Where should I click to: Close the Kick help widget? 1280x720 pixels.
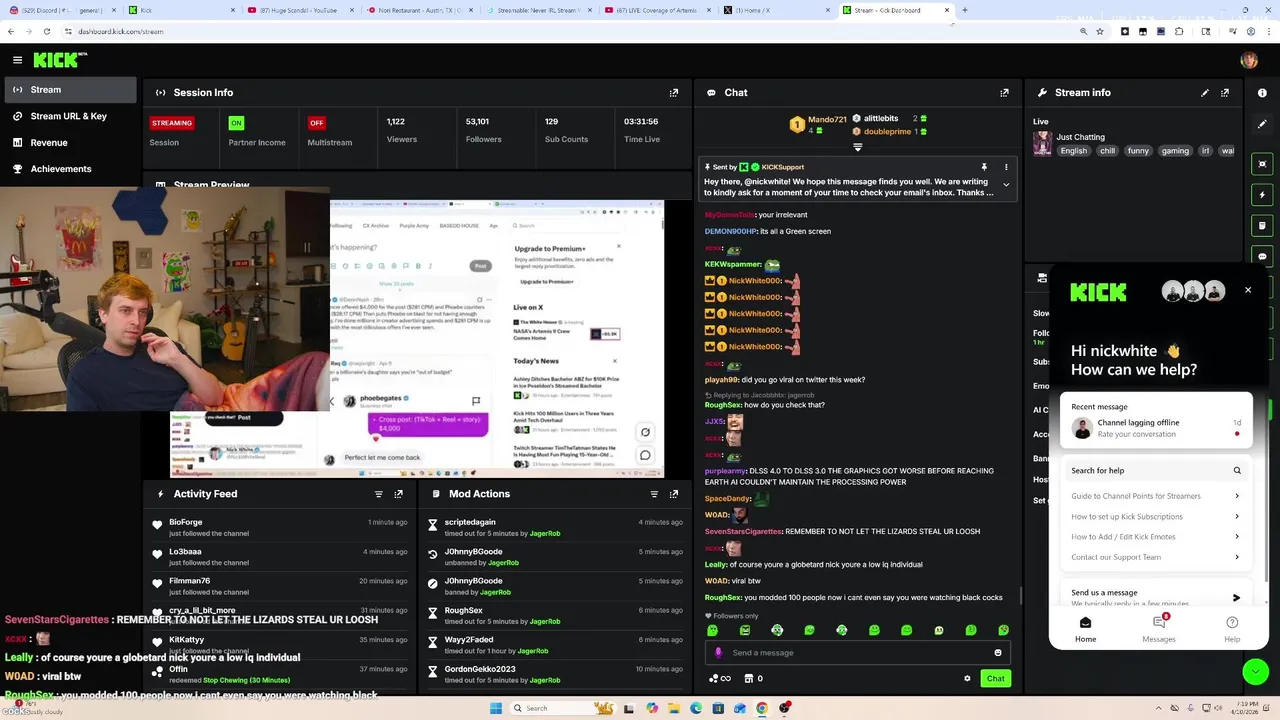pyautogui.click(x=1248, y=290)
